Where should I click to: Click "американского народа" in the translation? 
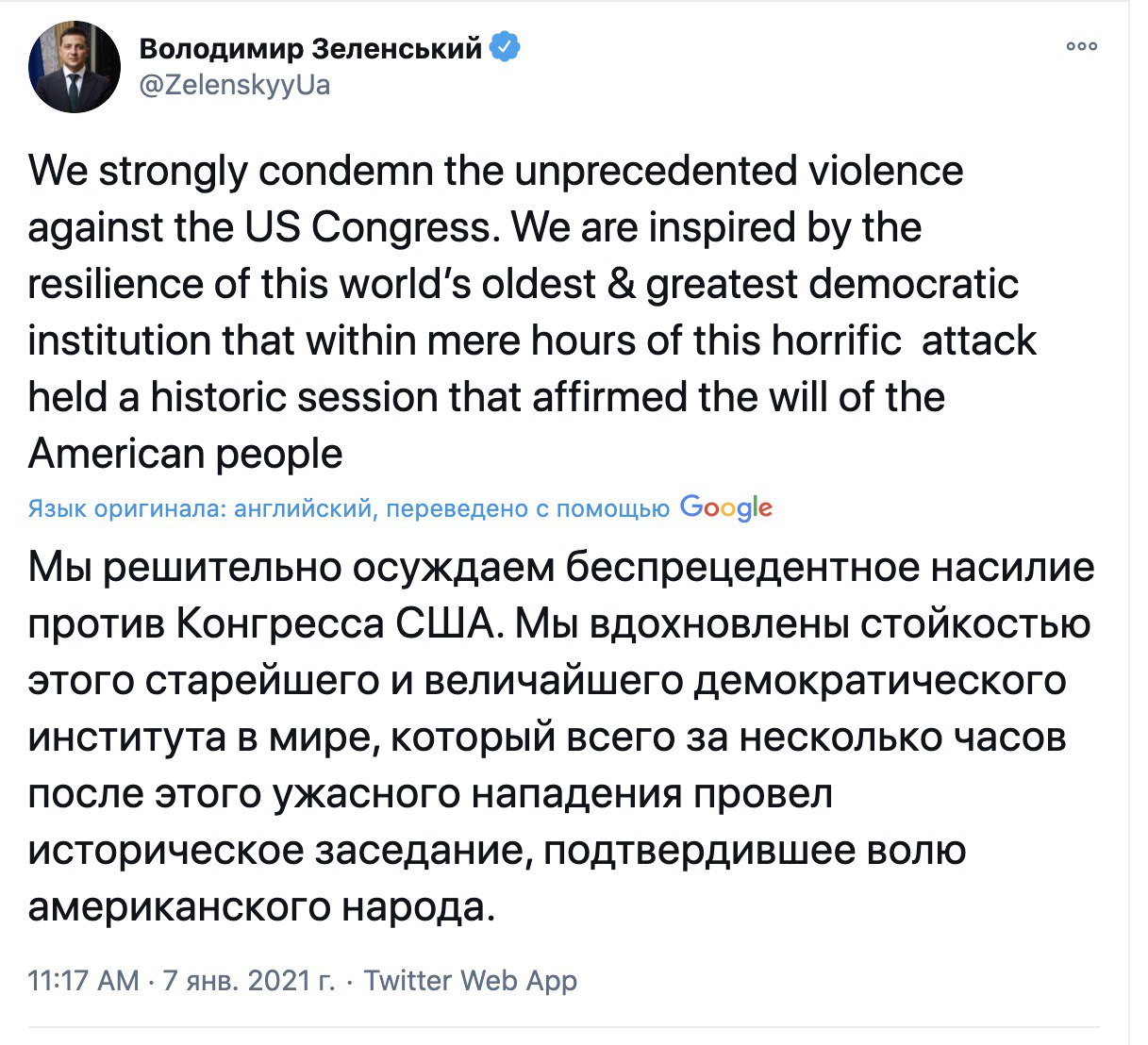click(x=259, y=907)
